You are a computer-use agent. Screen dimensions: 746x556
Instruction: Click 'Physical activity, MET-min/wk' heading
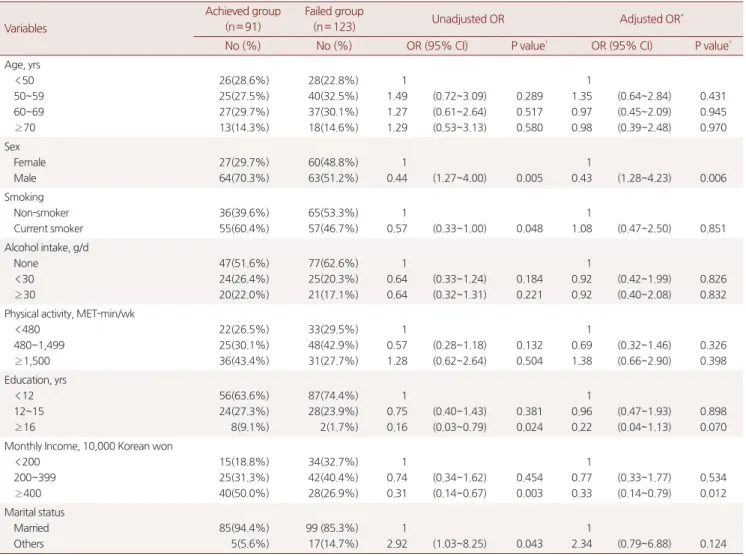pyautogui.click(x=69, y=314)
